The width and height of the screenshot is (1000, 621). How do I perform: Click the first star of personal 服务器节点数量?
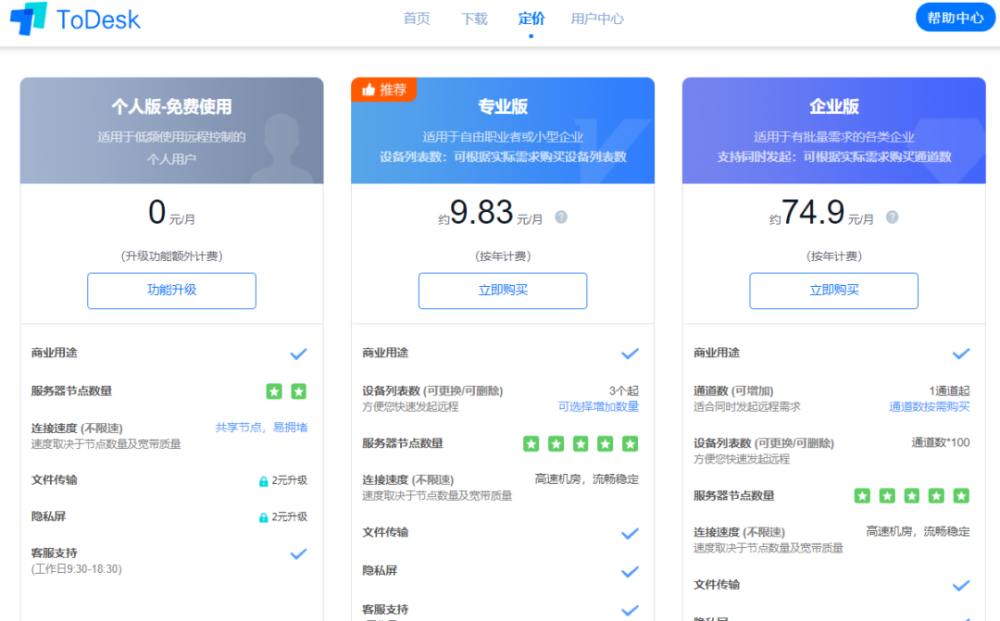[x=274, y=391]
